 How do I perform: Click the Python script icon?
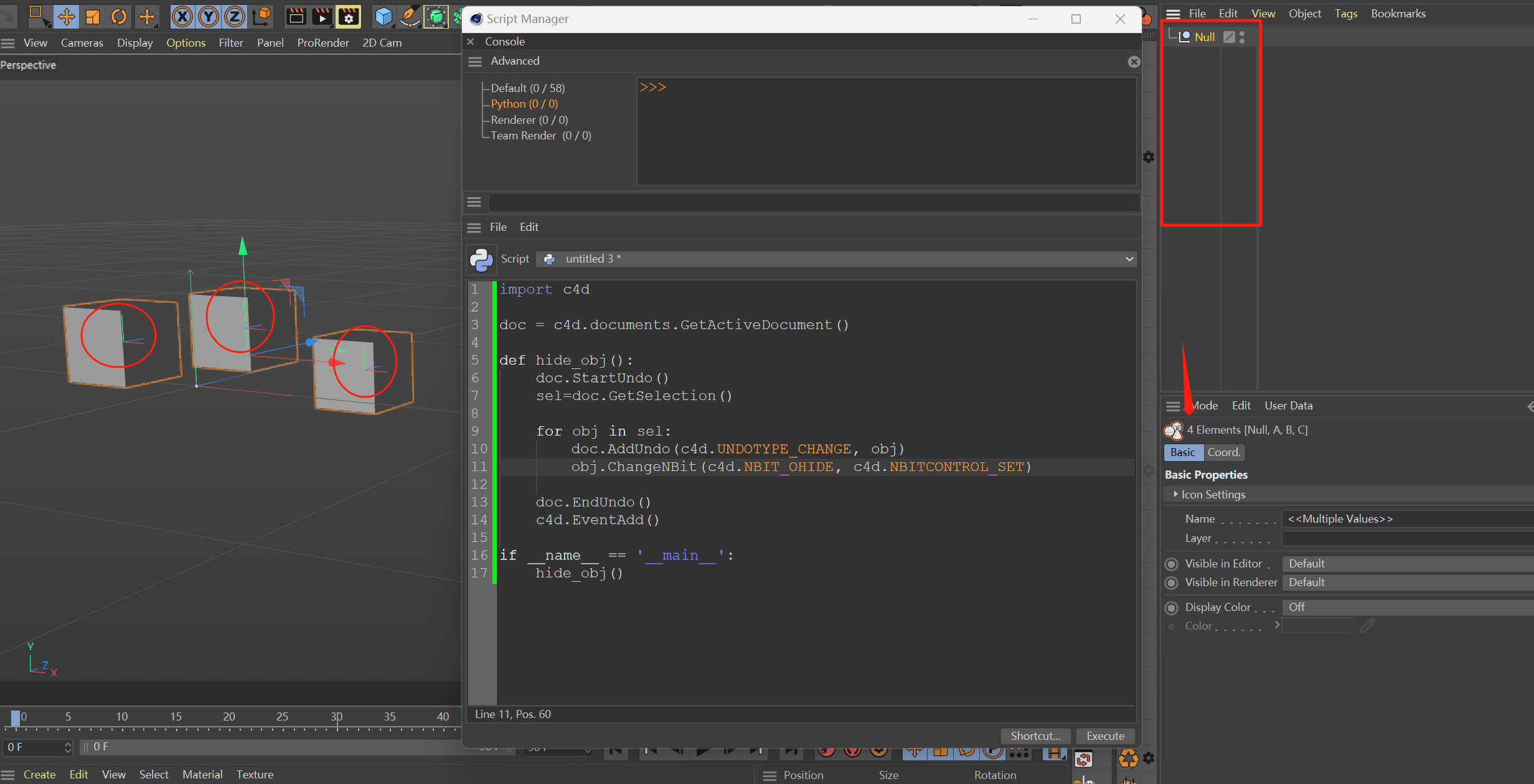tap(481, 259)
